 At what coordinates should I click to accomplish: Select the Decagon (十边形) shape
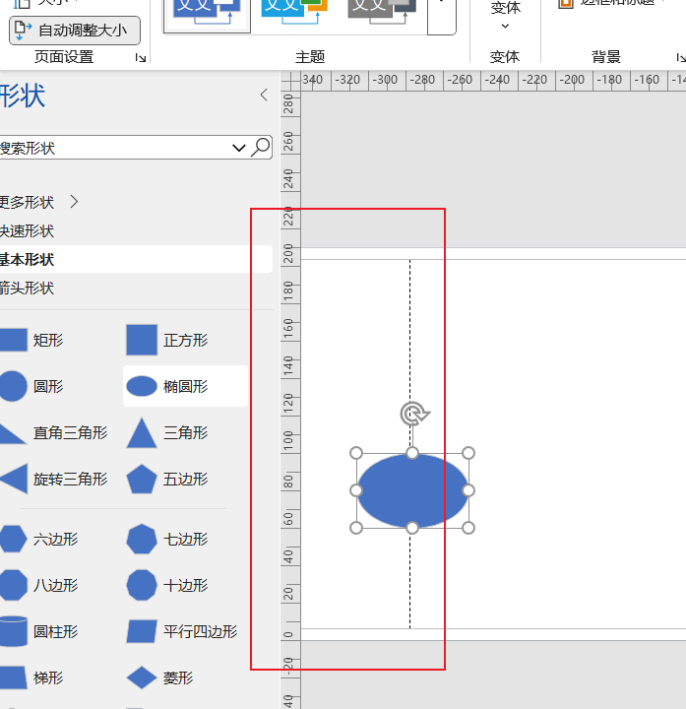point(167,585)
